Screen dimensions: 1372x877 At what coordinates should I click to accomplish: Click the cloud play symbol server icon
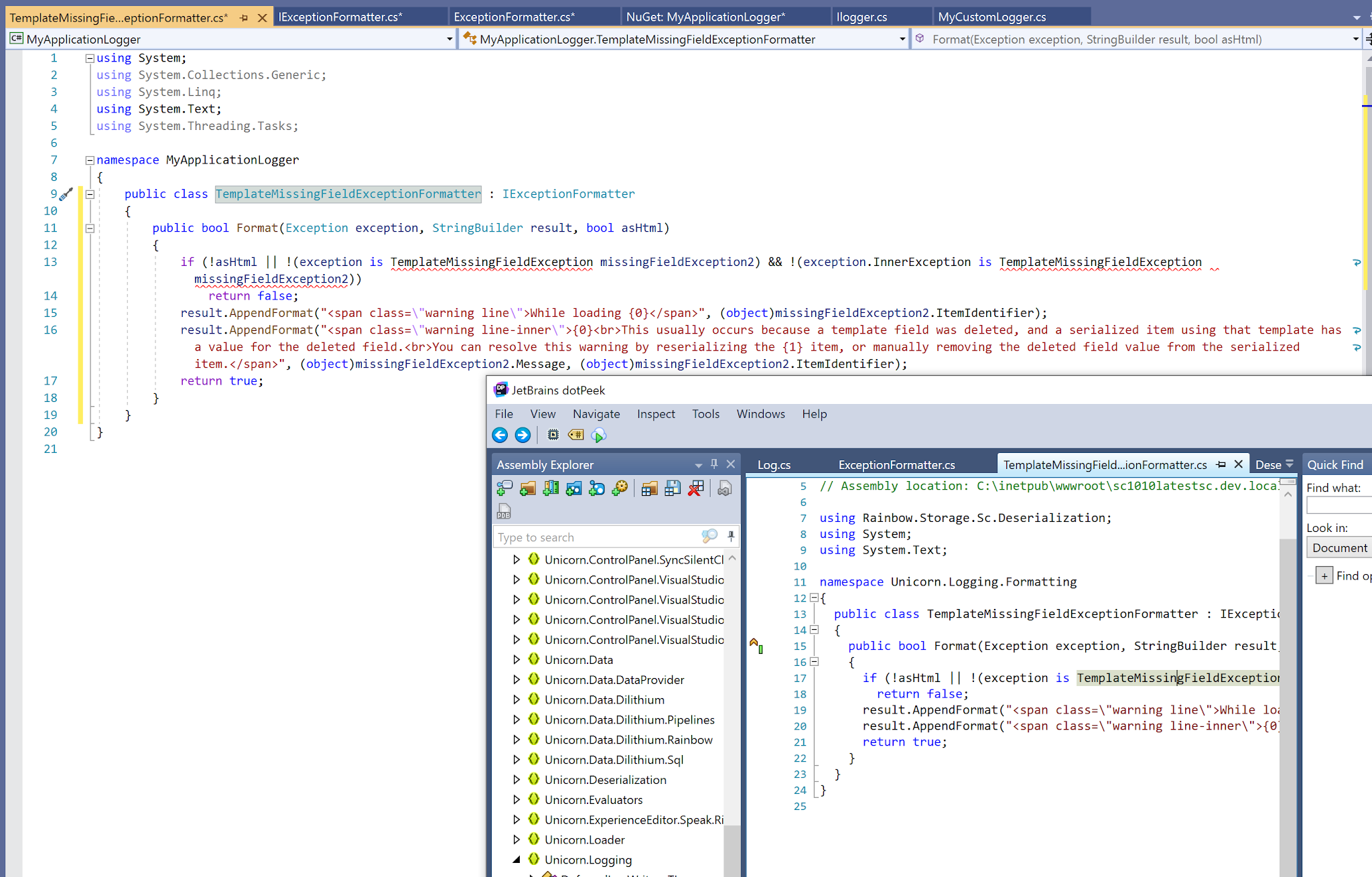pos(599,435)
